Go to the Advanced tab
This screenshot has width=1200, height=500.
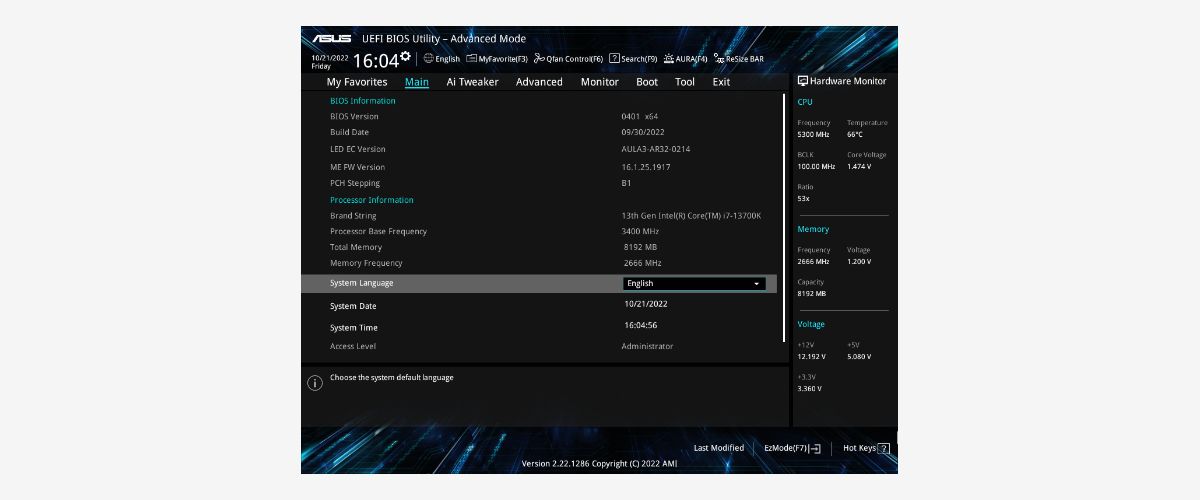(x=539, y=82)
